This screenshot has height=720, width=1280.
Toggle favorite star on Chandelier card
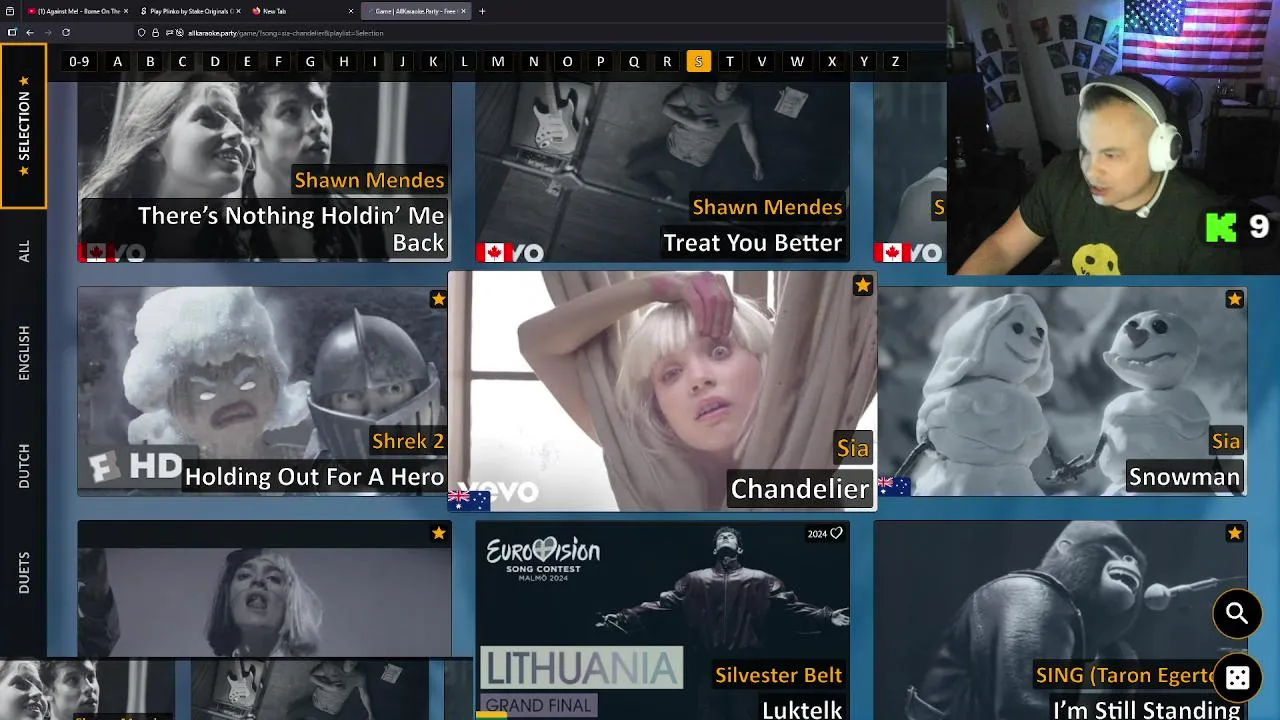click(863, 286)
